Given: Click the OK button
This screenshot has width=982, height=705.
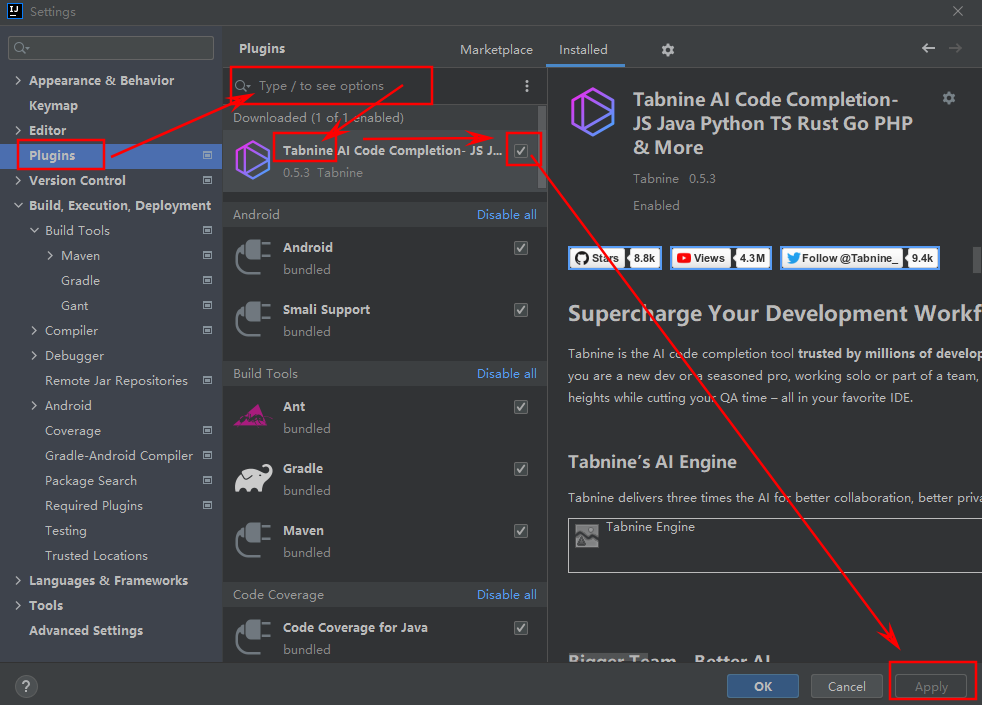Looking at the screenshot, I should pos(763,686).
